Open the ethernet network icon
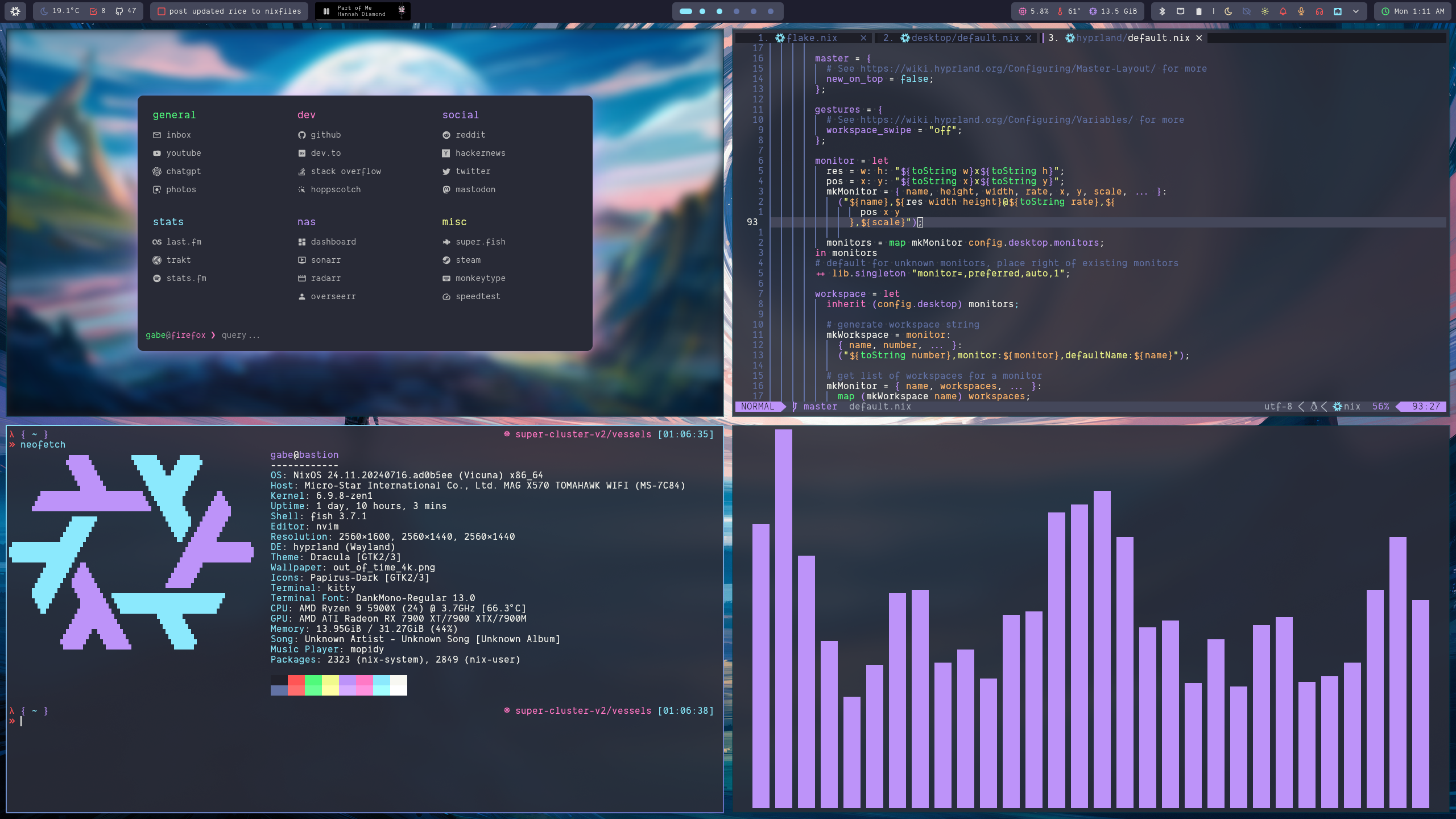This screenshot has height=819, width=1456. [x=1338, y=11]
